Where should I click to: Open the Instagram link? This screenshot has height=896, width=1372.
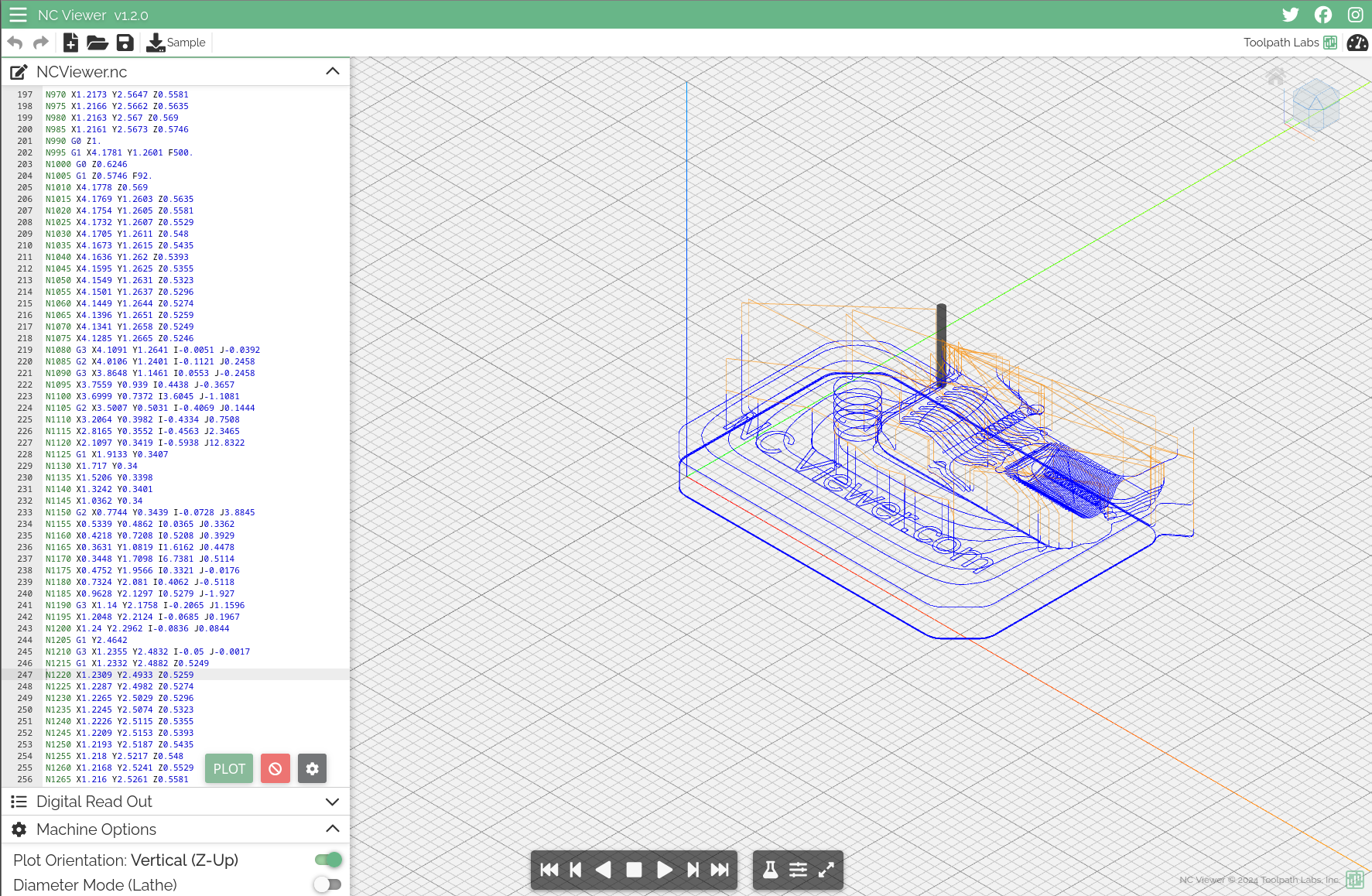coord(1355,15)
